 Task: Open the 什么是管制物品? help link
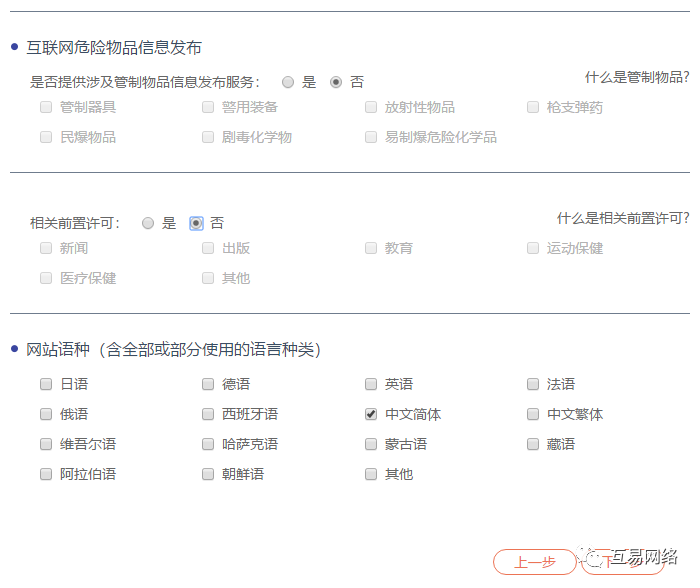click(x=637, y=77)
